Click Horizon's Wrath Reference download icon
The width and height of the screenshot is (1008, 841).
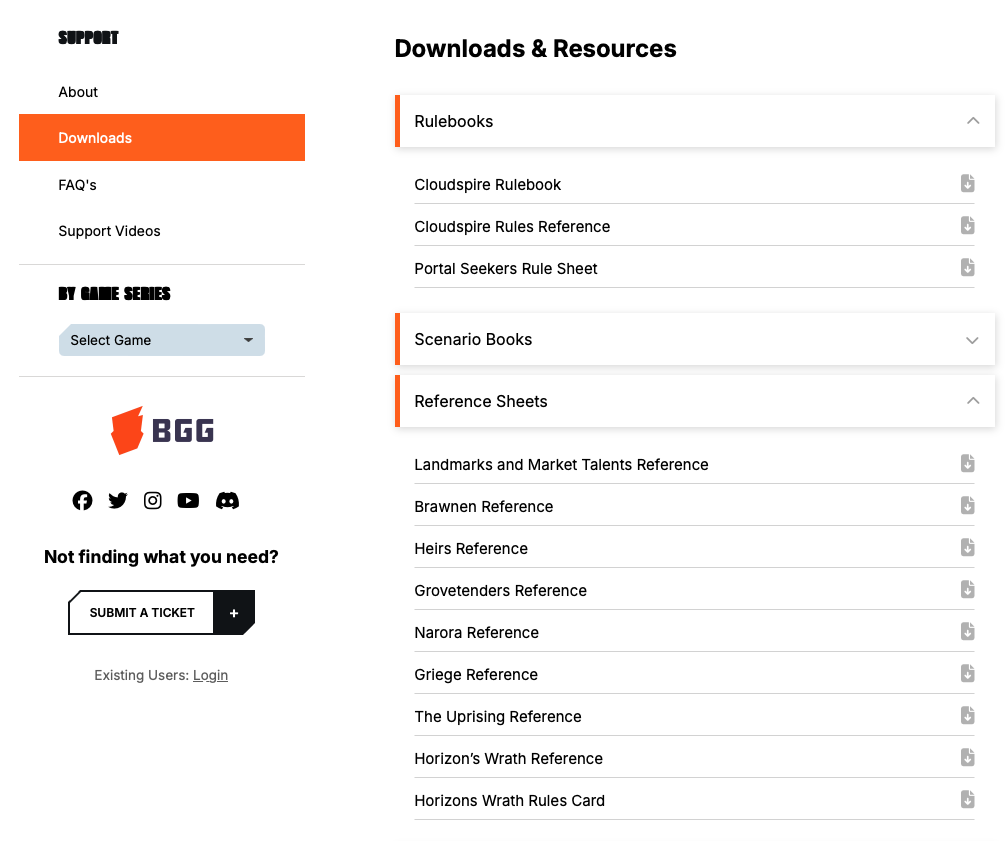pos(968,757)
